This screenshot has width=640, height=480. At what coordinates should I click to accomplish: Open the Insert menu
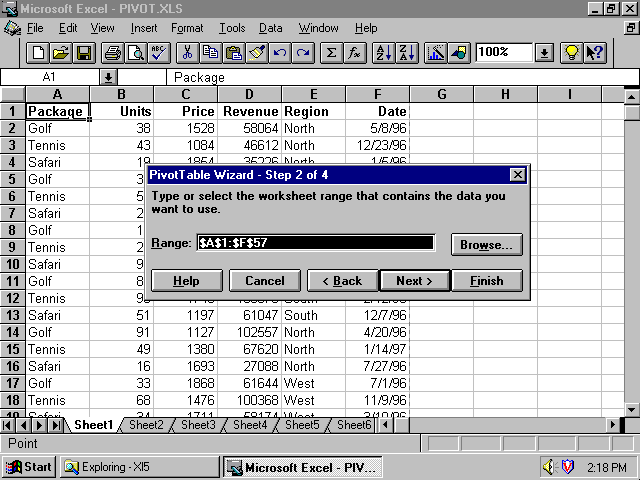144,28
